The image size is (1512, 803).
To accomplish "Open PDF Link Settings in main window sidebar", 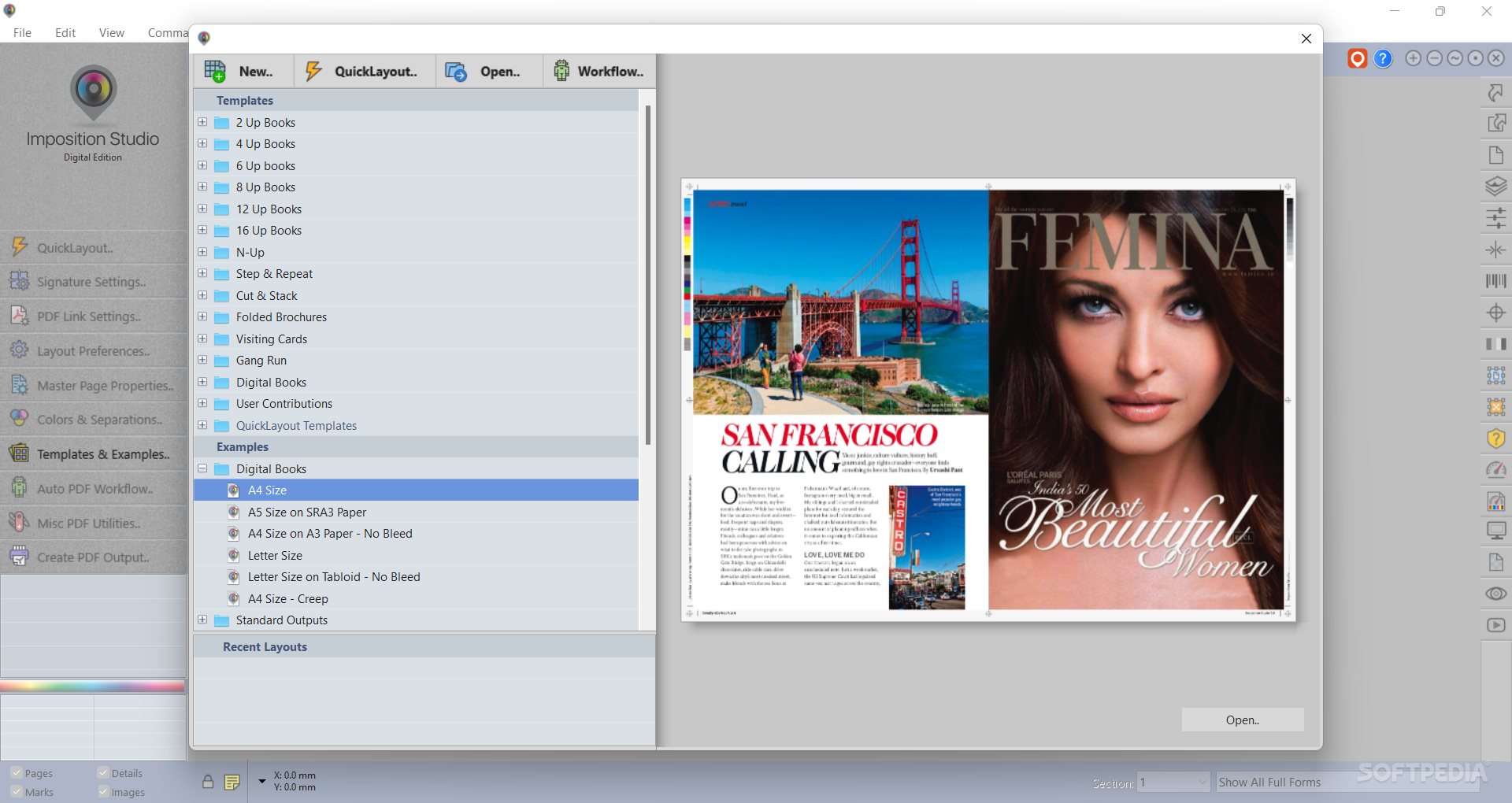I will point(94,316).
